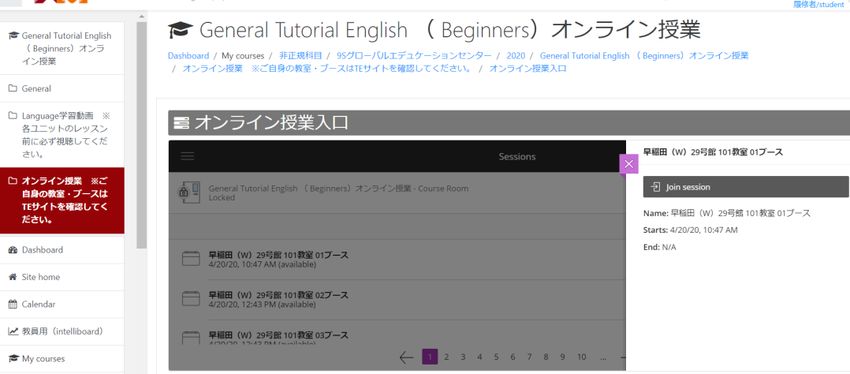Open General Tutorial English course in sidebar
This screenshot has height=374, width=850.
[62, 48]
